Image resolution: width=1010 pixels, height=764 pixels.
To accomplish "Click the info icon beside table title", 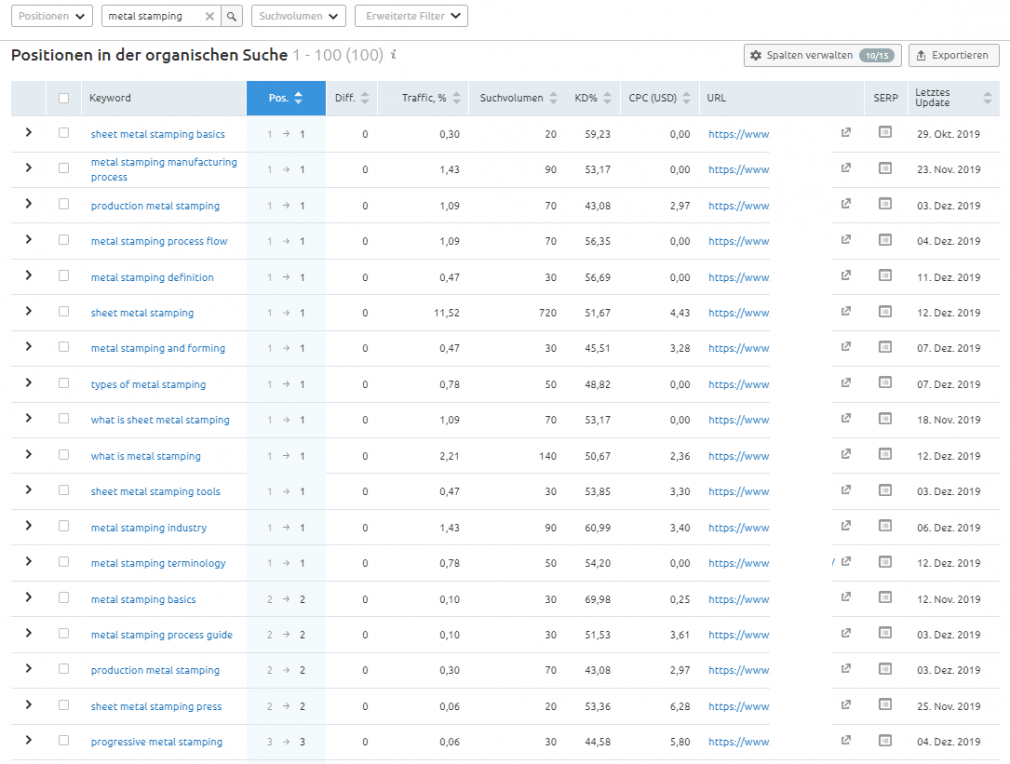I will pos(394,55).
